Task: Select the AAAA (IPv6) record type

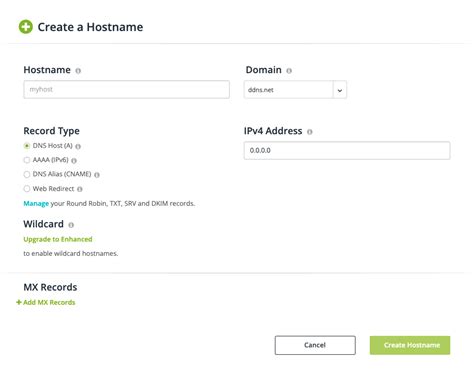Action: pyautogui.click(x=27, y=160)
